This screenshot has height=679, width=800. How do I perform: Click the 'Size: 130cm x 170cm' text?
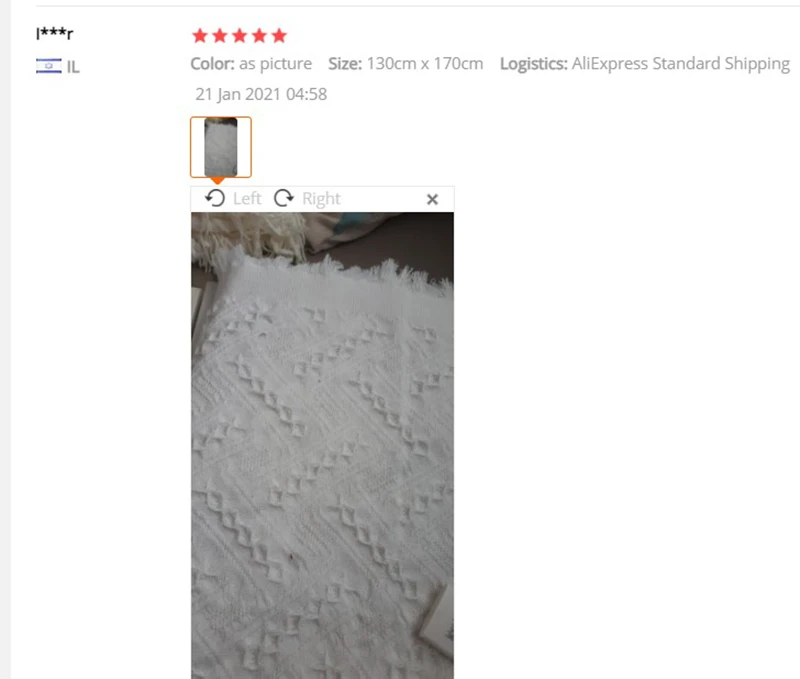(x=406, y=64)
